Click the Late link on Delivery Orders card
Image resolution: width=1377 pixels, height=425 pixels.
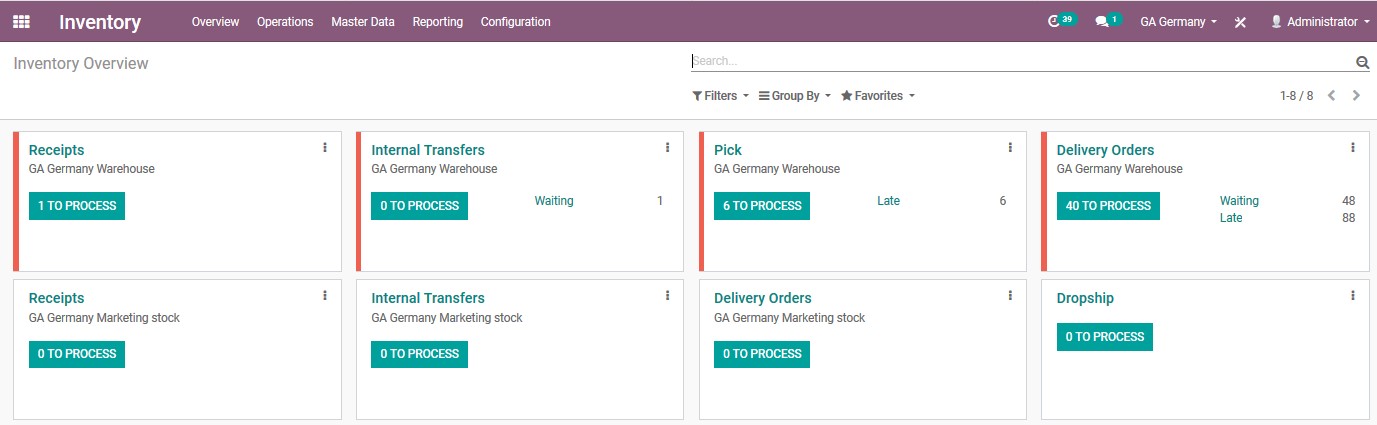1231,218
